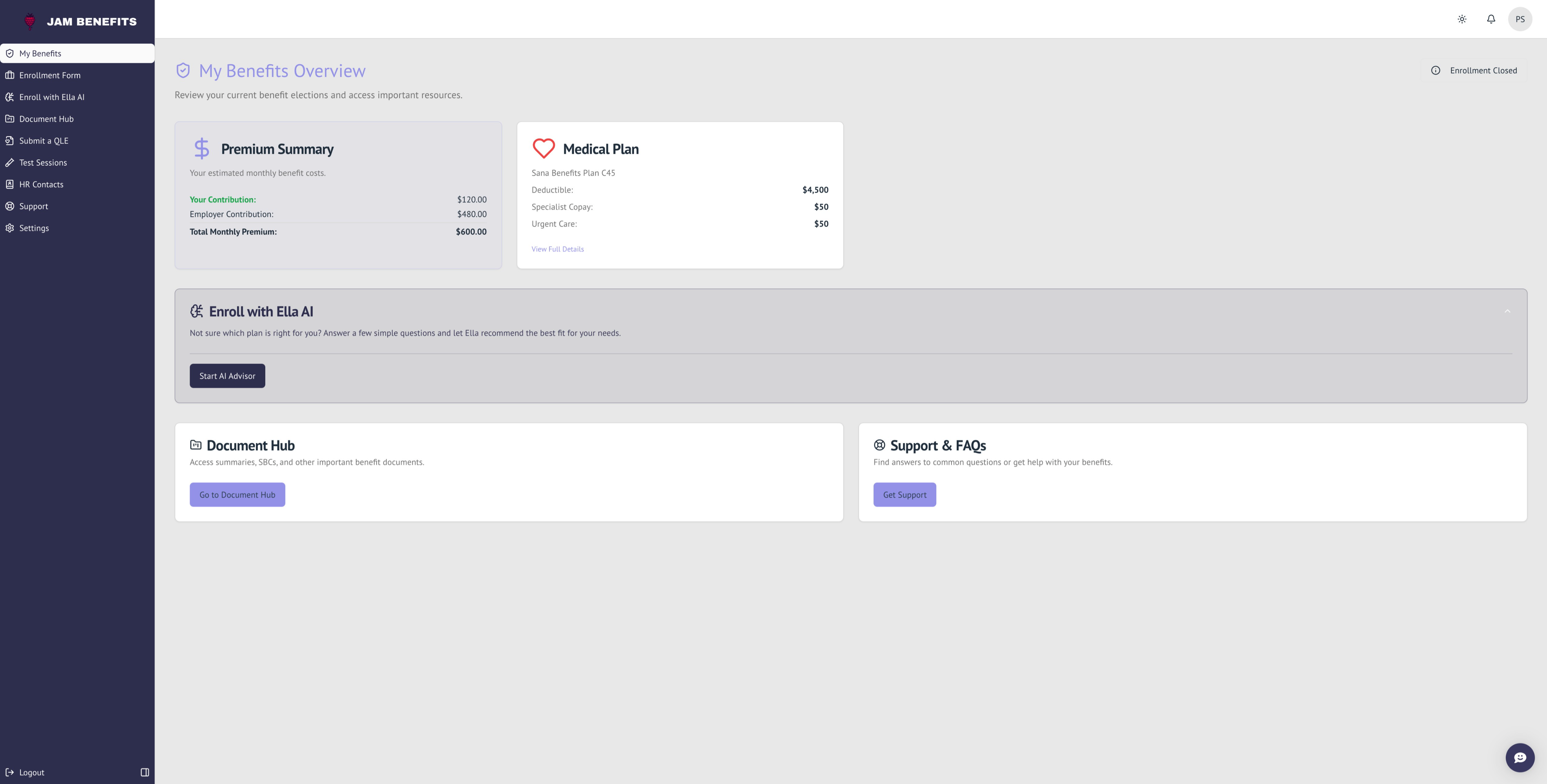Click the Go to Document Hub button
Viewport: 1547px width, 784px height.
click(x=237, y=495)
